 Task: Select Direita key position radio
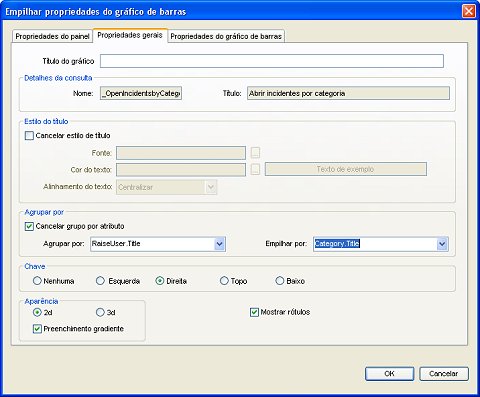(x=160, y=281)
